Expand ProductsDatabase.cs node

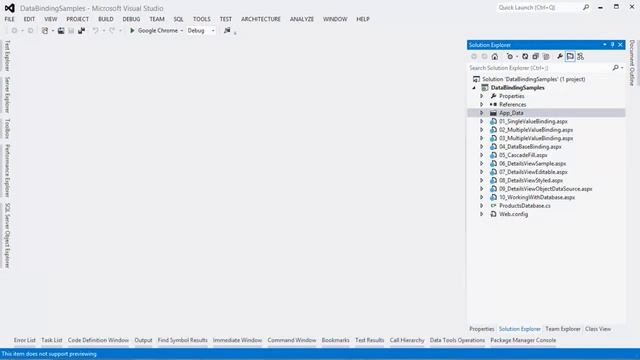point(482,206)
